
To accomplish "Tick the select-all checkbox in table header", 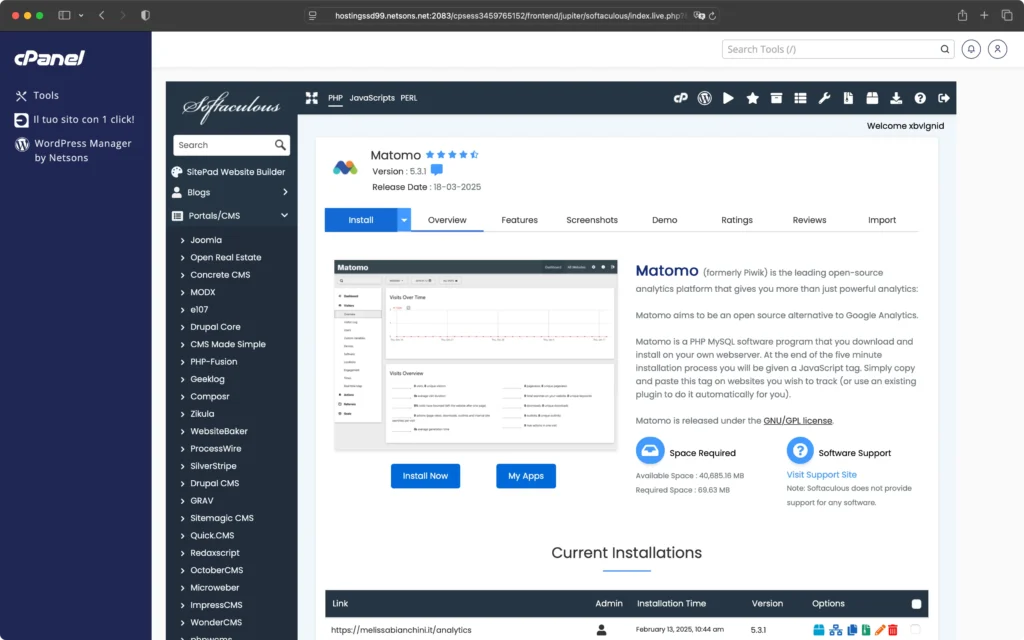I will pos(916,604).
